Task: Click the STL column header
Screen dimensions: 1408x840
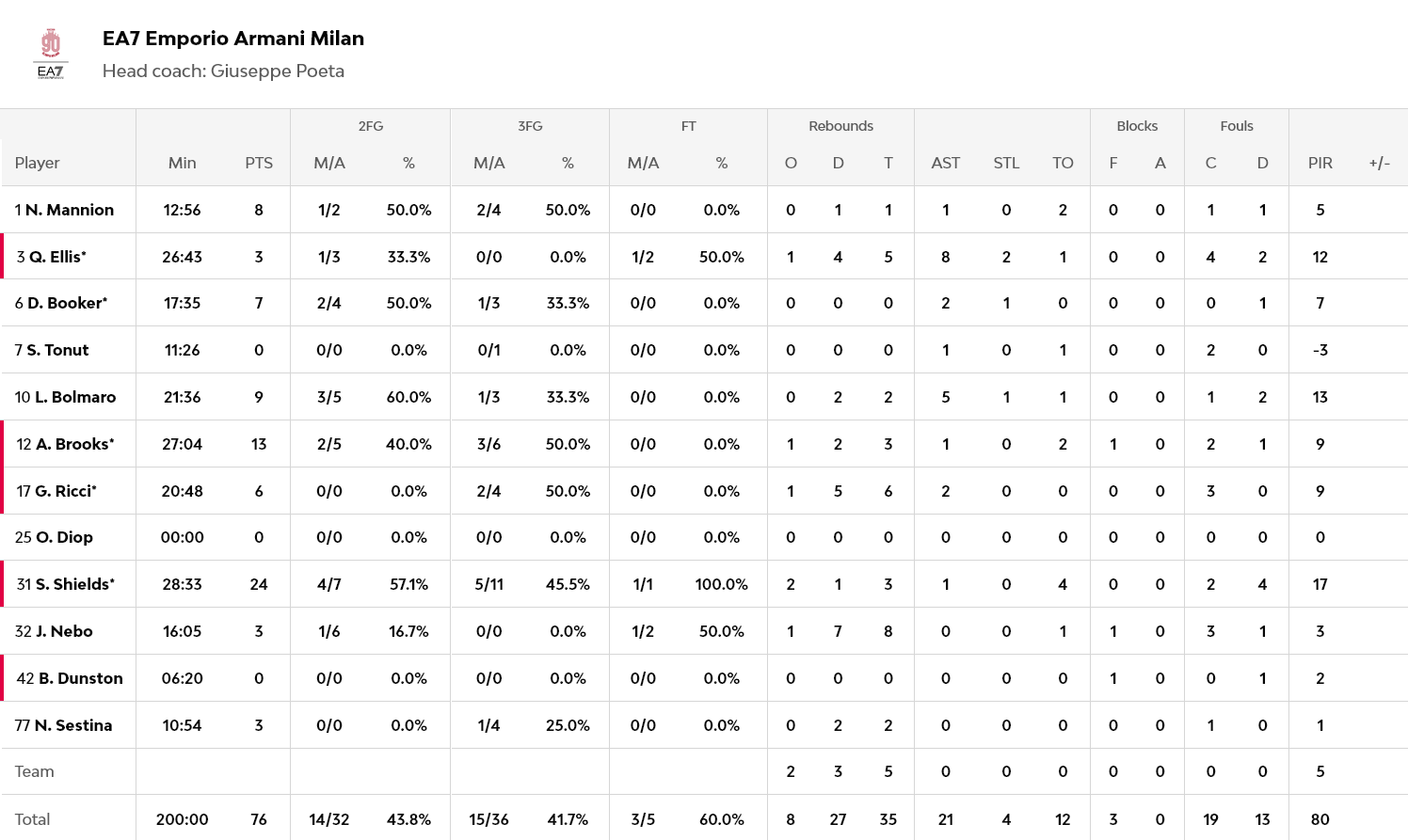Action: (x=1006, y=163)
